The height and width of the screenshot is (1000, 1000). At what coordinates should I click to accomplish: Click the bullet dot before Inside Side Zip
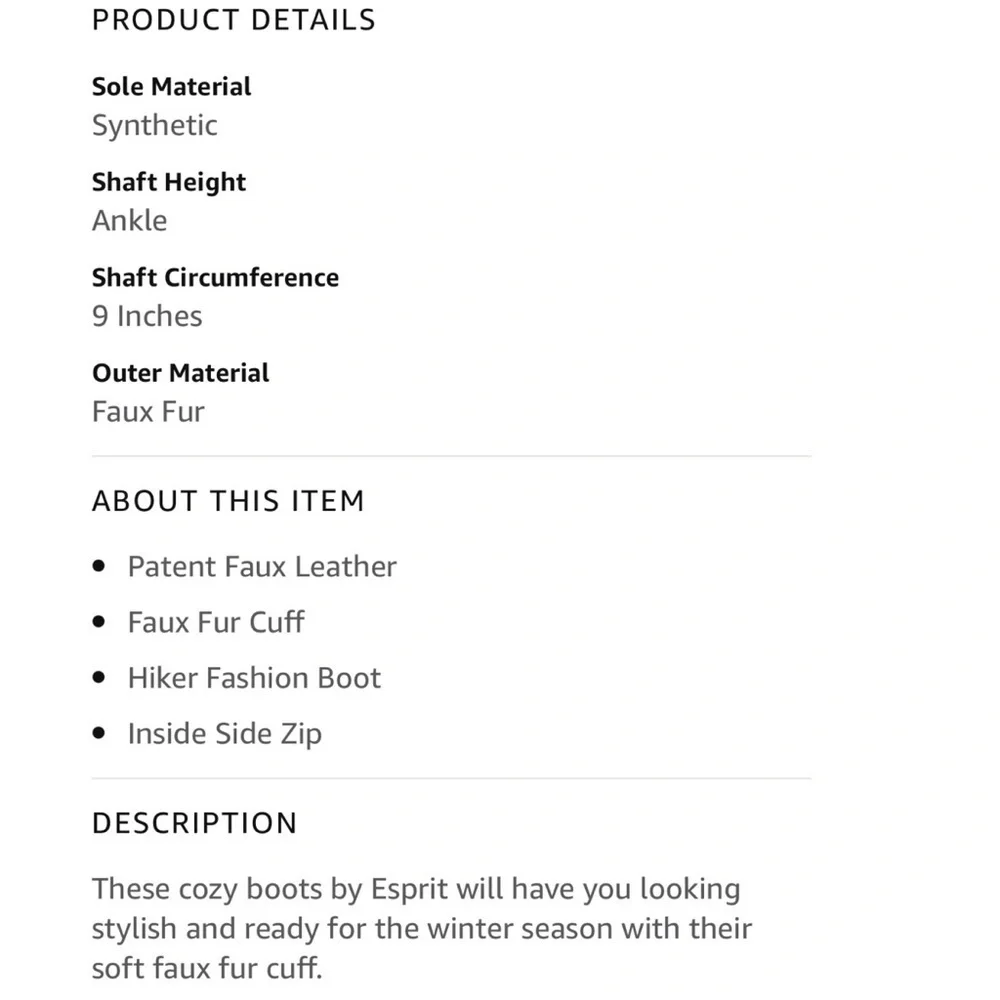click(x=98, y=733)
